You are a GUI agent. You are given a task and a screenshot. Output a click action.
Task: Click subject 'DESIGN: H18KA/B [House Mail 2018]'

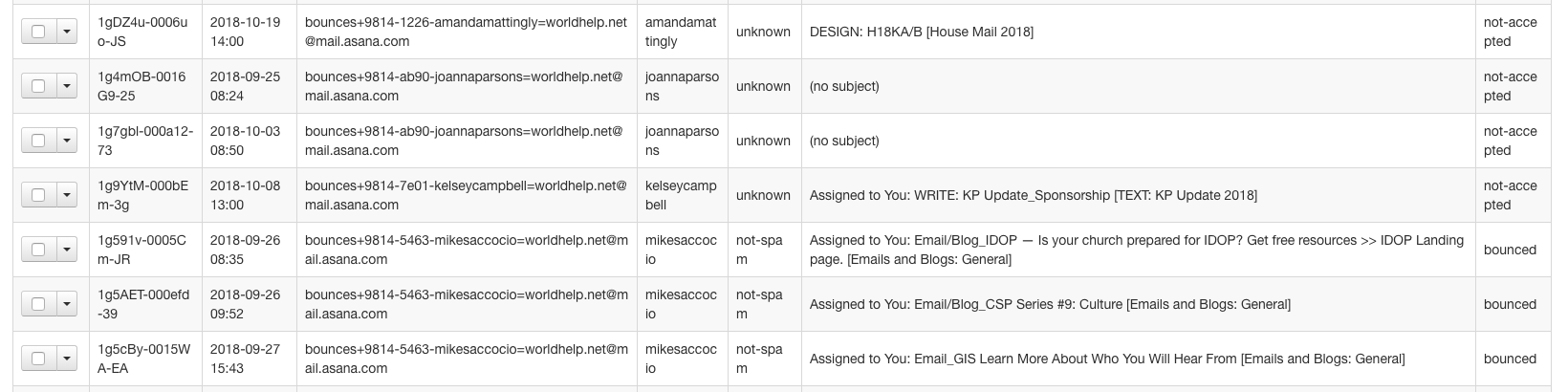[921, 32]
